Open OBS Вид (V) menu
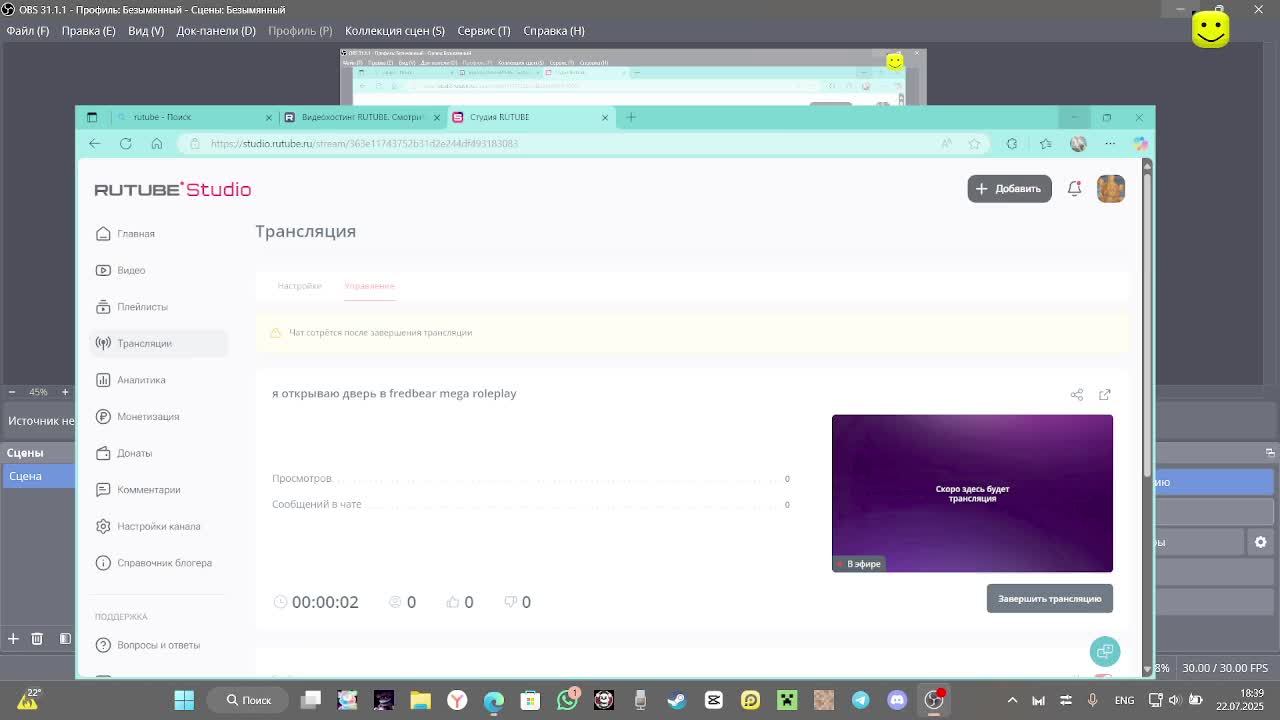This screenshot has width=1280, height=720. pyautogui.click(x=146, y=30)
